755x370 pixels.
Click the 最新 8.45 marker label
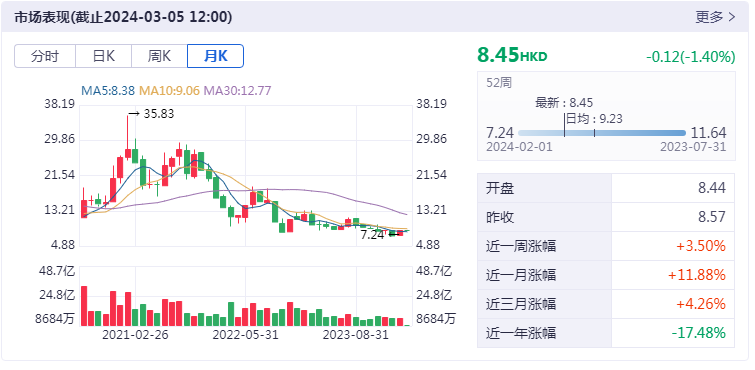click(x=564, y=103)
